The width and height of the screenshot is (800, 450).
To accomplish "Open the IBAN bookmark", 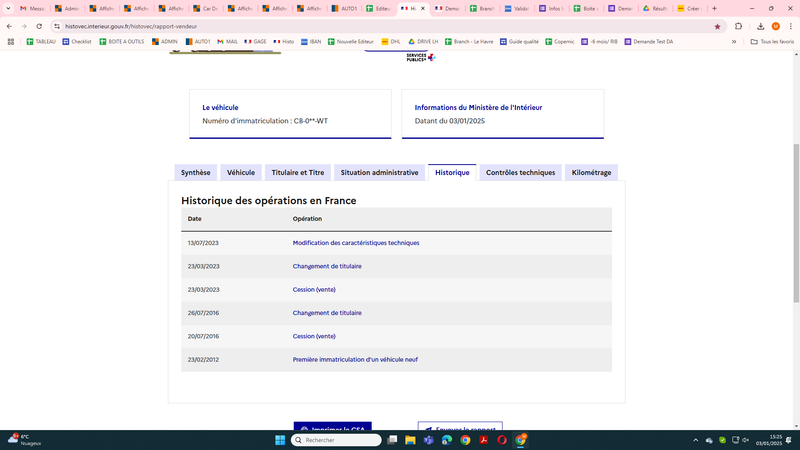I will pyautogui.click(x=311, y=42).
